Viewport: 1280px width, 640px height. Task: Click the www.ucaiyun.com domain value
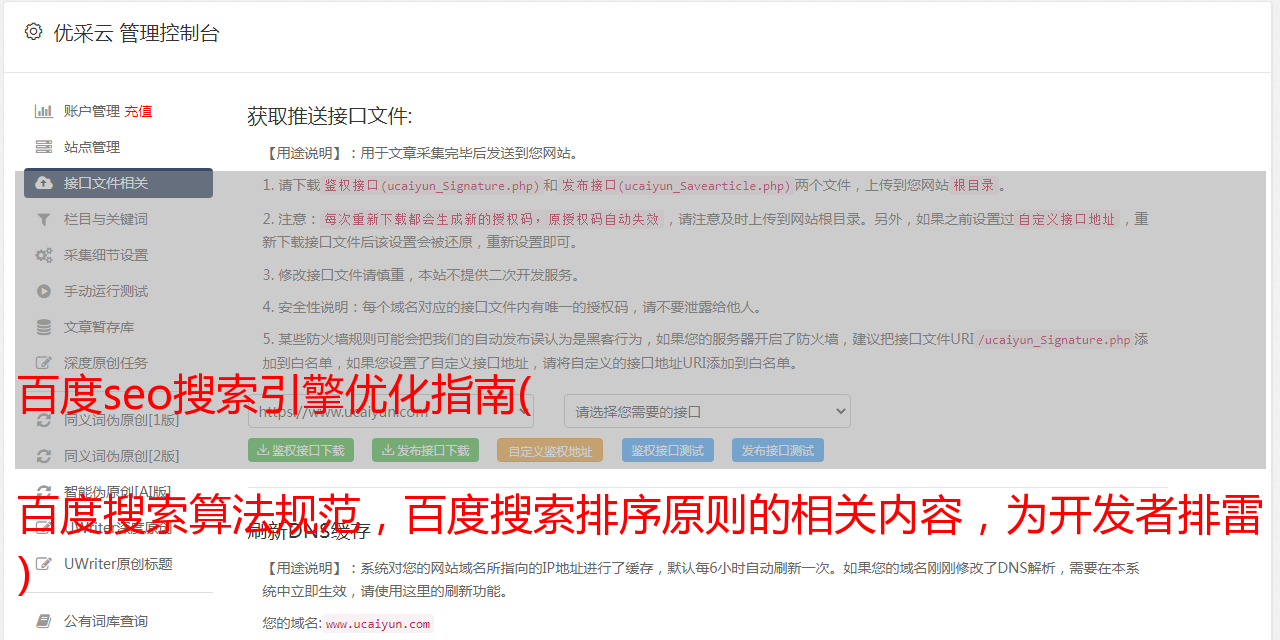pyautogui.click(x=378, y=624)
